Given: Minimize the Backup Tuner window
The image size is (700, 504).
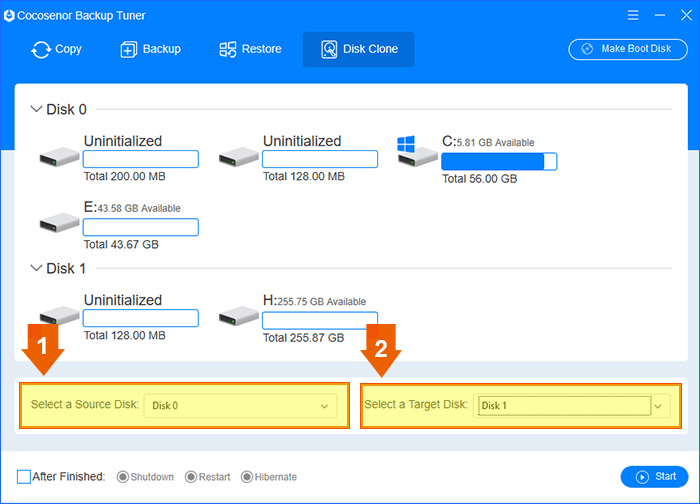Looking at the screenshot, I should 659,15.
